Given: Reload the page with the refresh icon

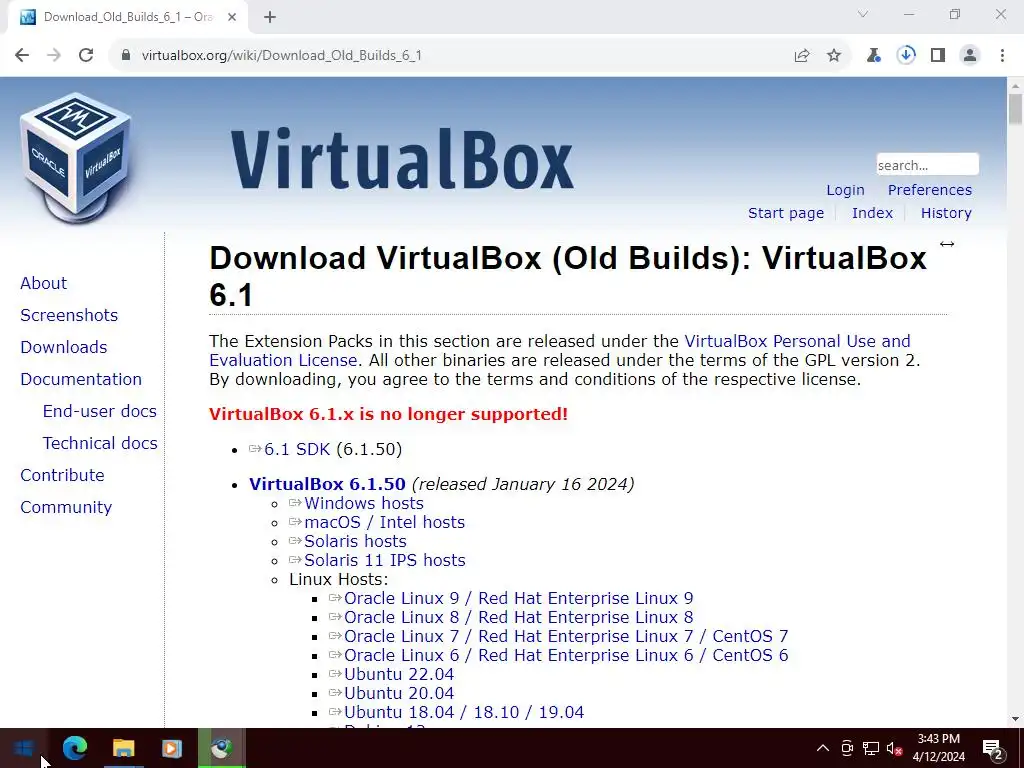Looking at the screenshot, I should click(x=86, y=56).
